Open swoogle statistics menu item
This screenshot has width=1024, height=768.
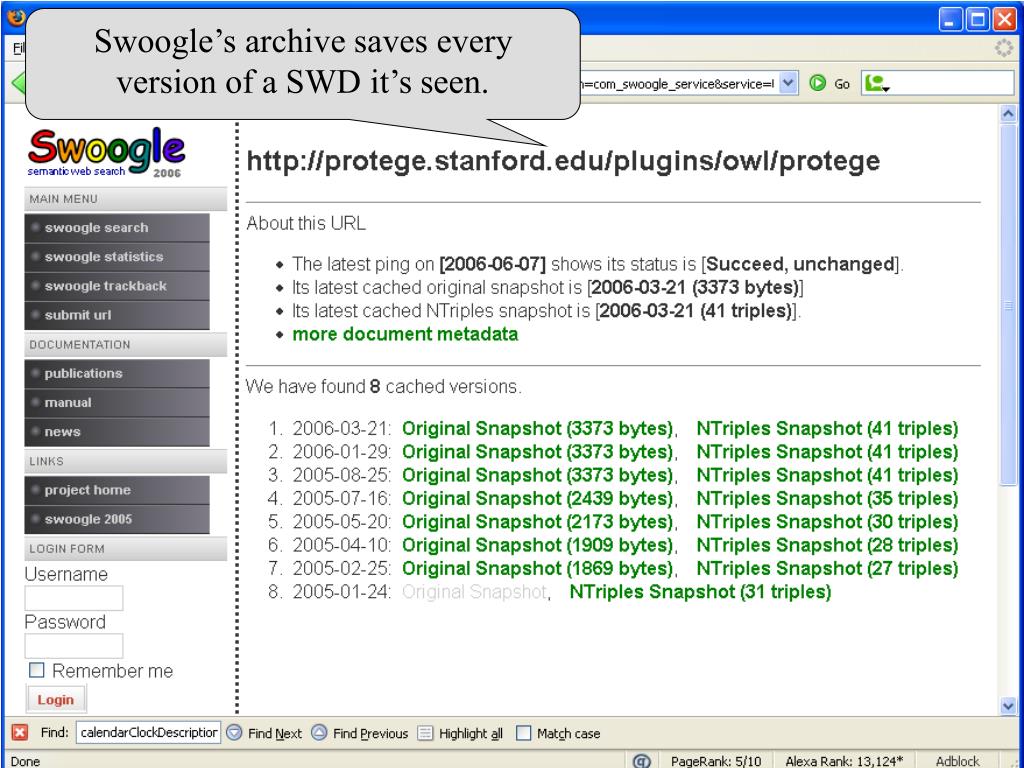click(x=117, y=257)
